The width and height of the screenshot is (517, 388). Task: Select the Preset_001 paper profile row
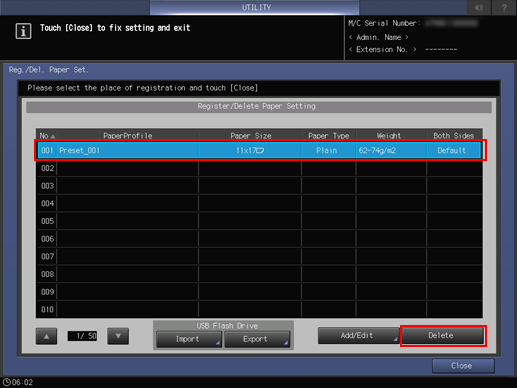coord(259,150)
